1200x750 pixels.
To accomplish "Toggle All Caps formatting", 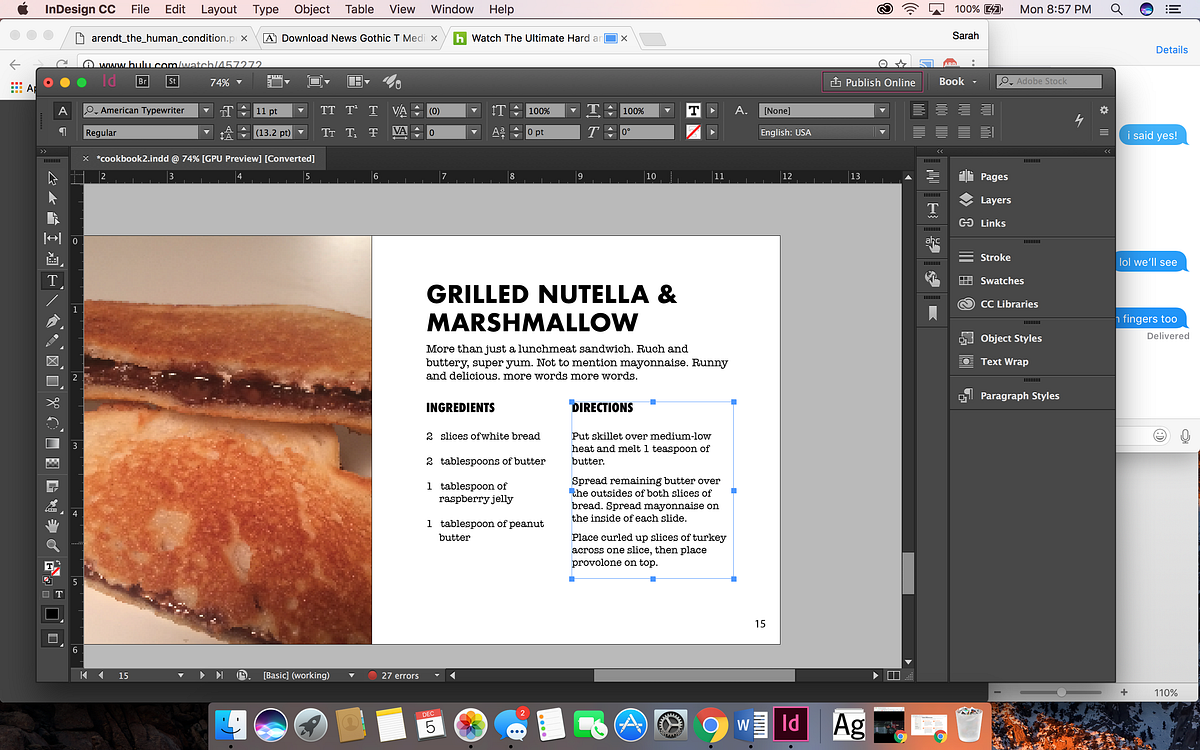I will pyautogui.click(x=328, y=111).
